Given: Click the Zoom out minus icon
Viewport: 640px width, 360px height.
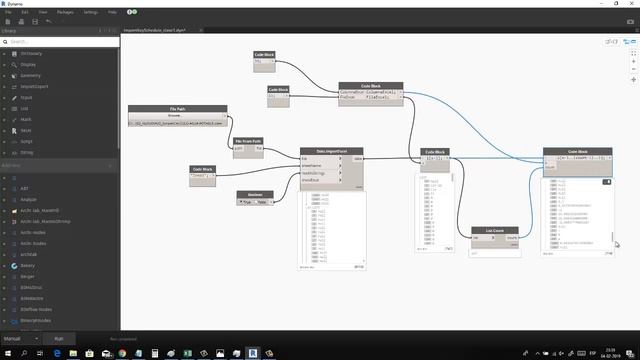Looking at the screenshot, I should tap(633, 69).
